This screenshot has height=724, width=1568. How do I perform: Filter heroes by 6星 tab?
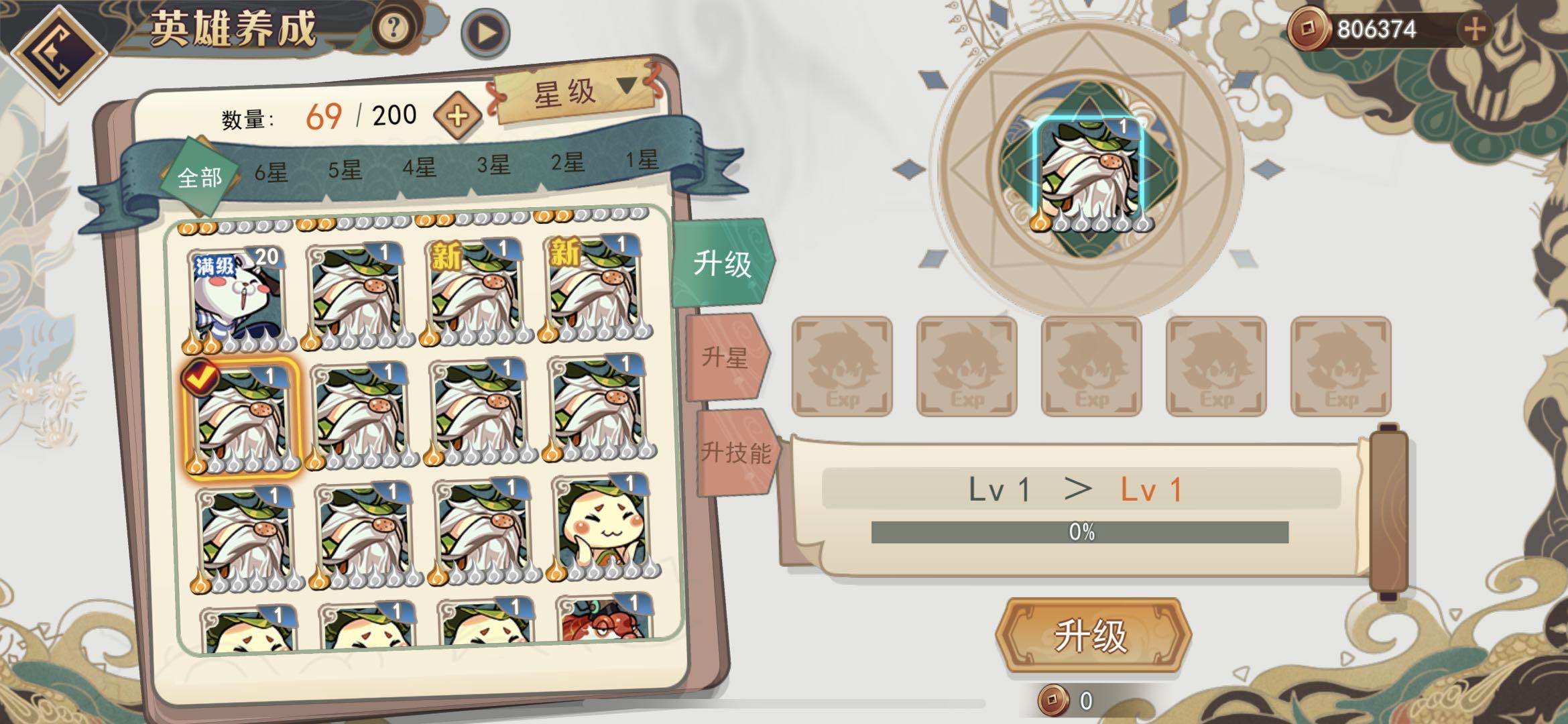point(271,173)
